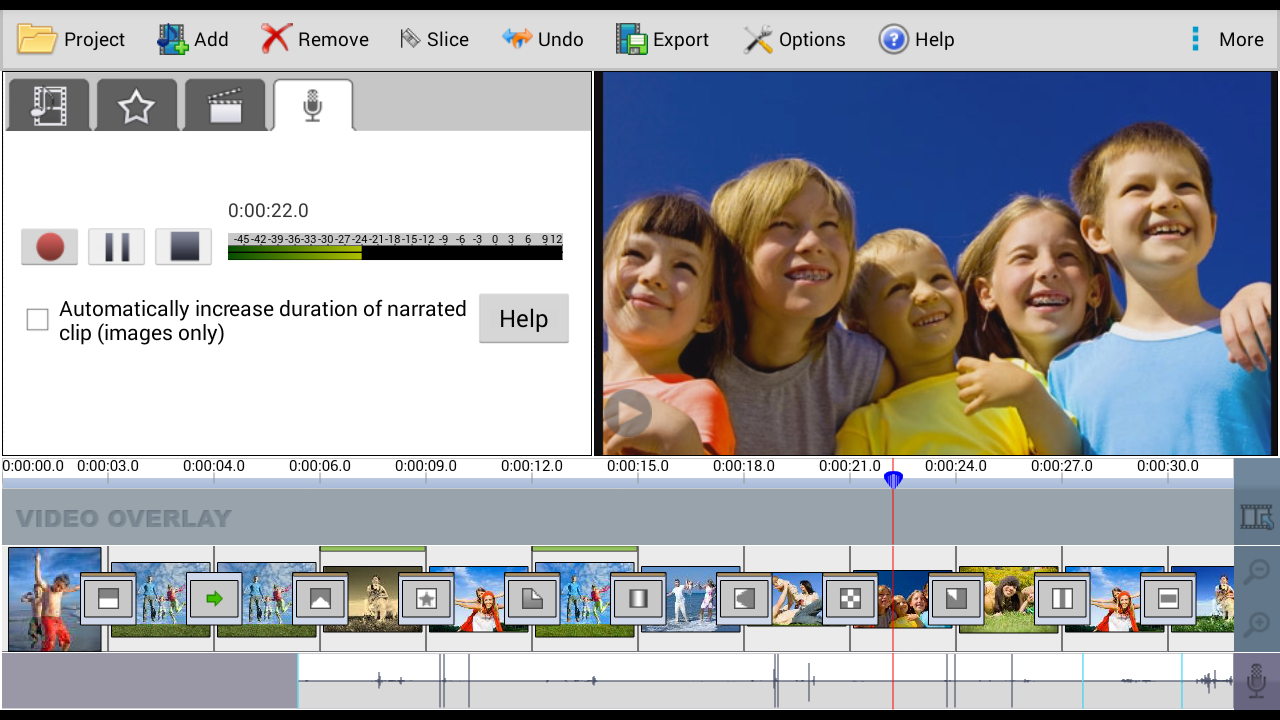
Task: Pause the narration recording
Action: point(115,246)
